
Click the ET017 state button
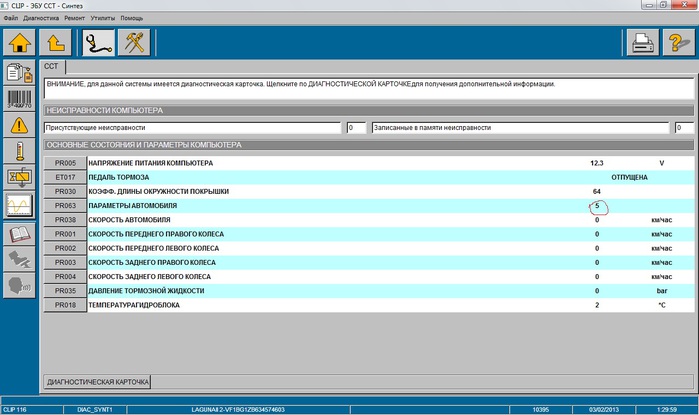tap(65, 177)
